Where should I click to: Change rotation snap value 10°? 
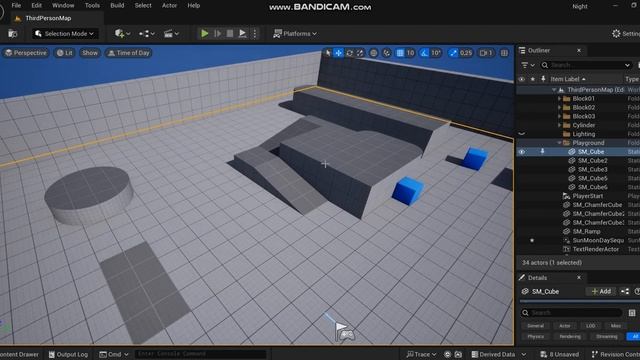click(436, 53)
